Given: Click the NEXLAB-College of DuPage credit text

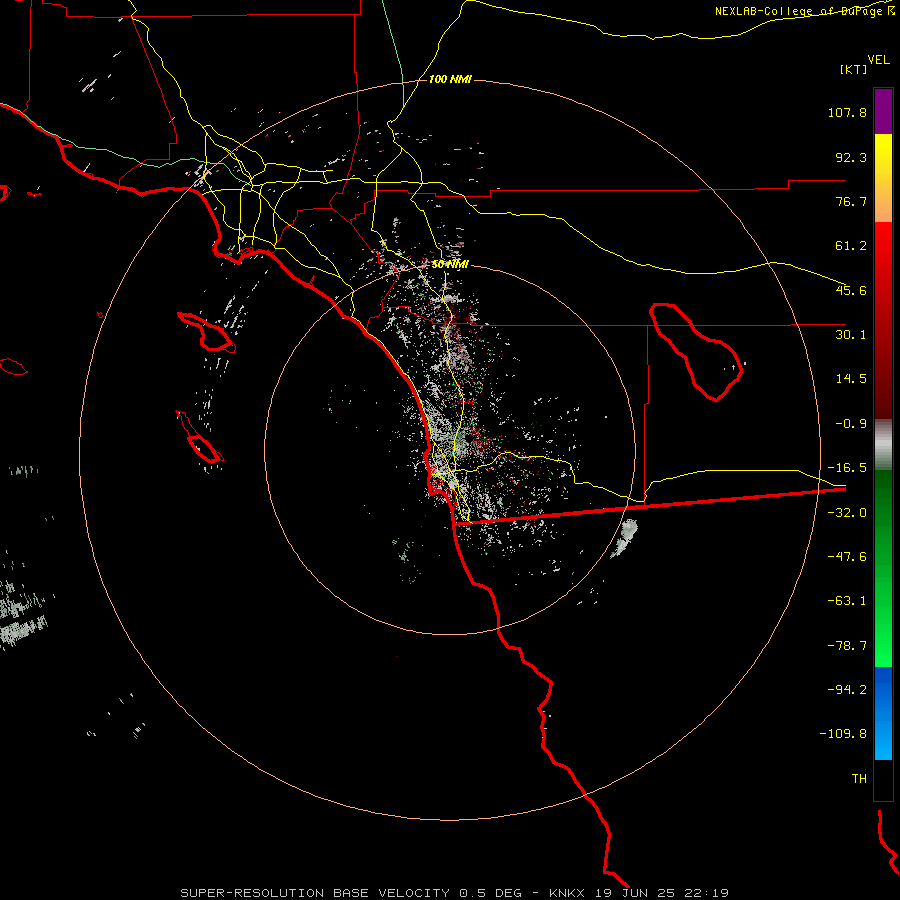Looking at the screenshot, I should (804, 11).
